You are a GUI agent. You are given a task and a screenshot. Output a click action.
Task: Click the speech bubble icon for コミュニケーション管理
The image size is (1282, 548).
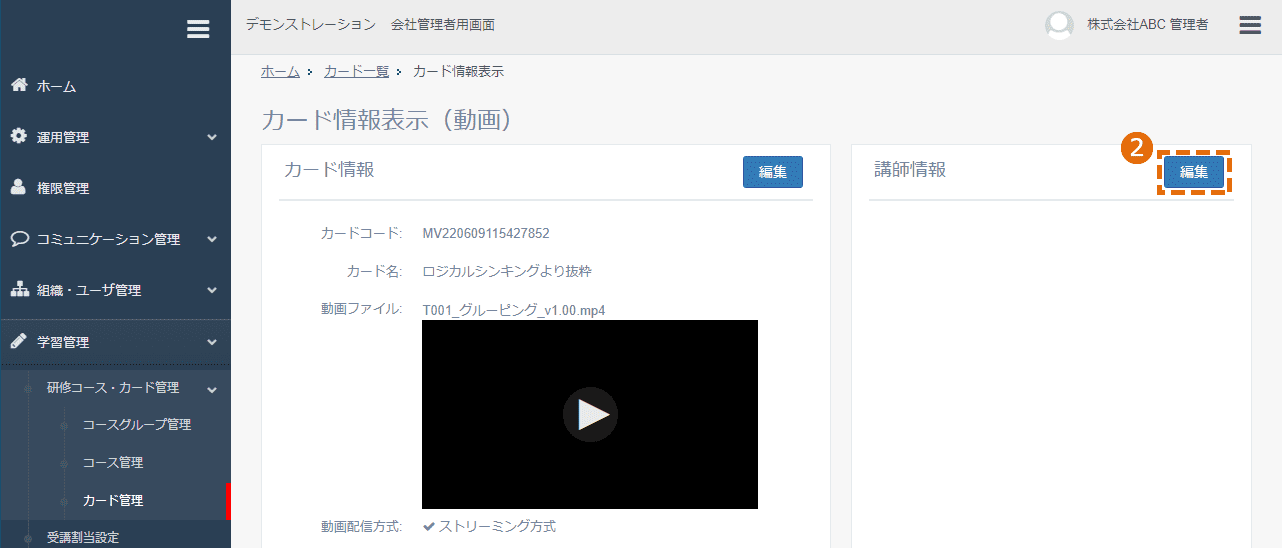(19, 239)
